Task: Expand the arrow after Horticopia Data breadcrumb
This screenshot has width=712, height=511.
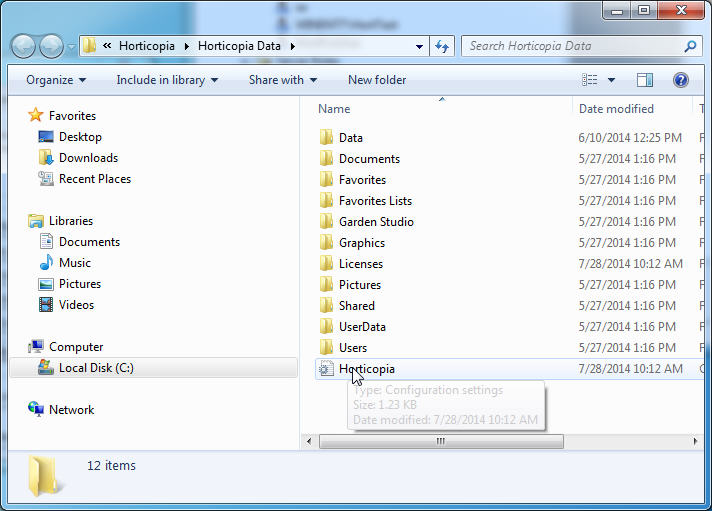Action: tap(293, 46)
